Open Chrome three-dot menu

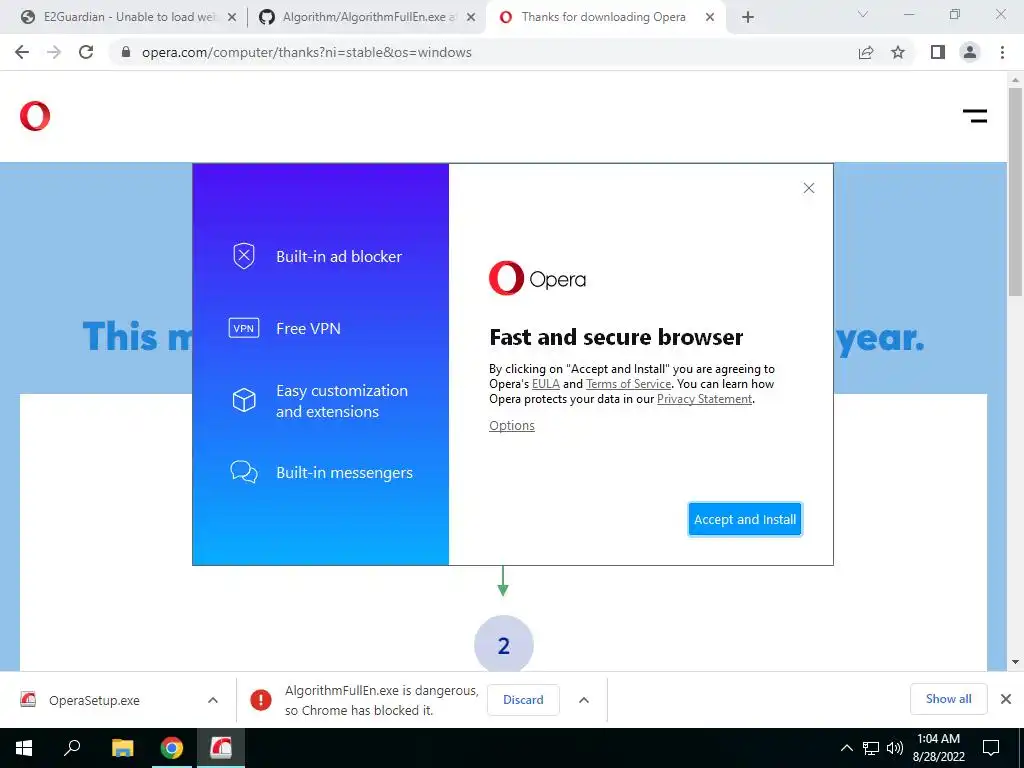coord(1002,52)
